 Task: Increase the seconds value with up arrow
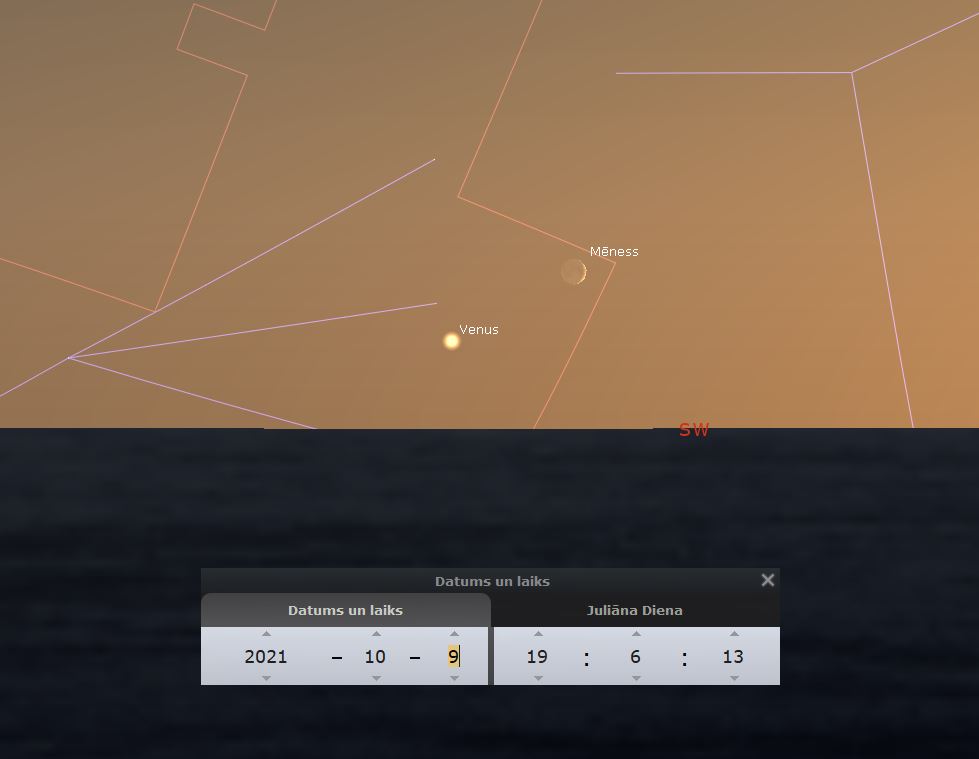coord(734,634)
